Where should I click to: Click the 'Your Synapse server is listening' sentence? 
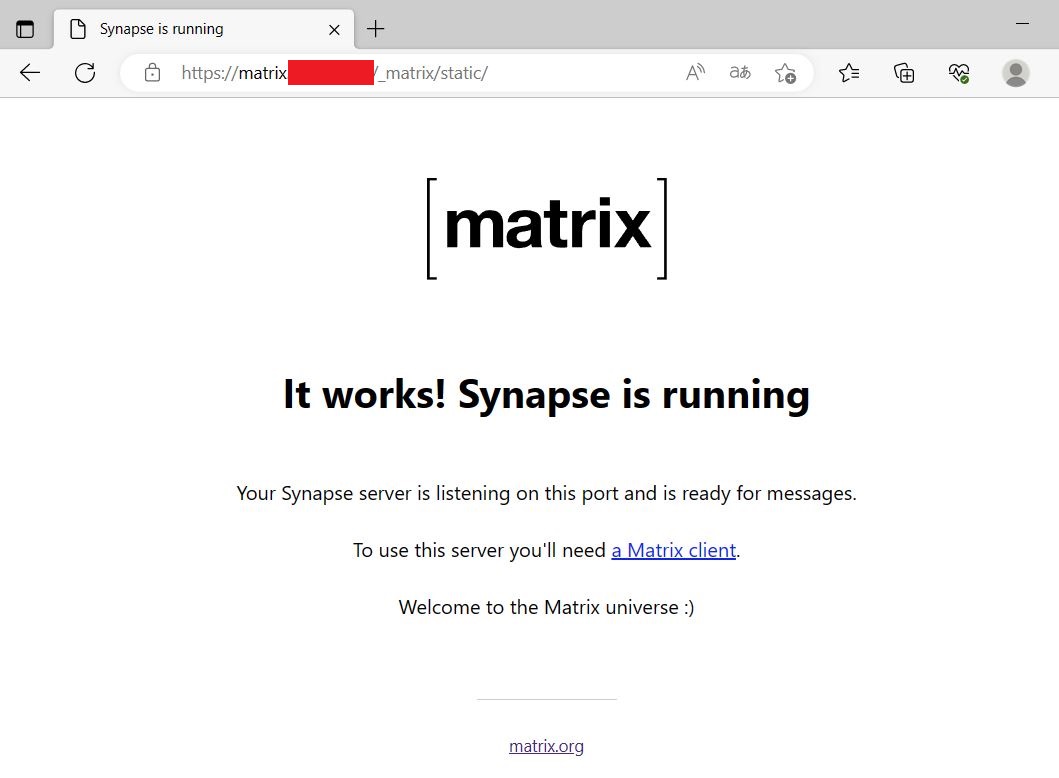546,494
